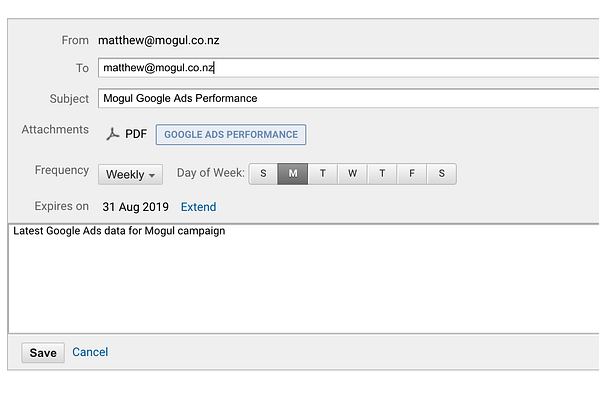Select Saturday day button

click(x=442, y=174)
